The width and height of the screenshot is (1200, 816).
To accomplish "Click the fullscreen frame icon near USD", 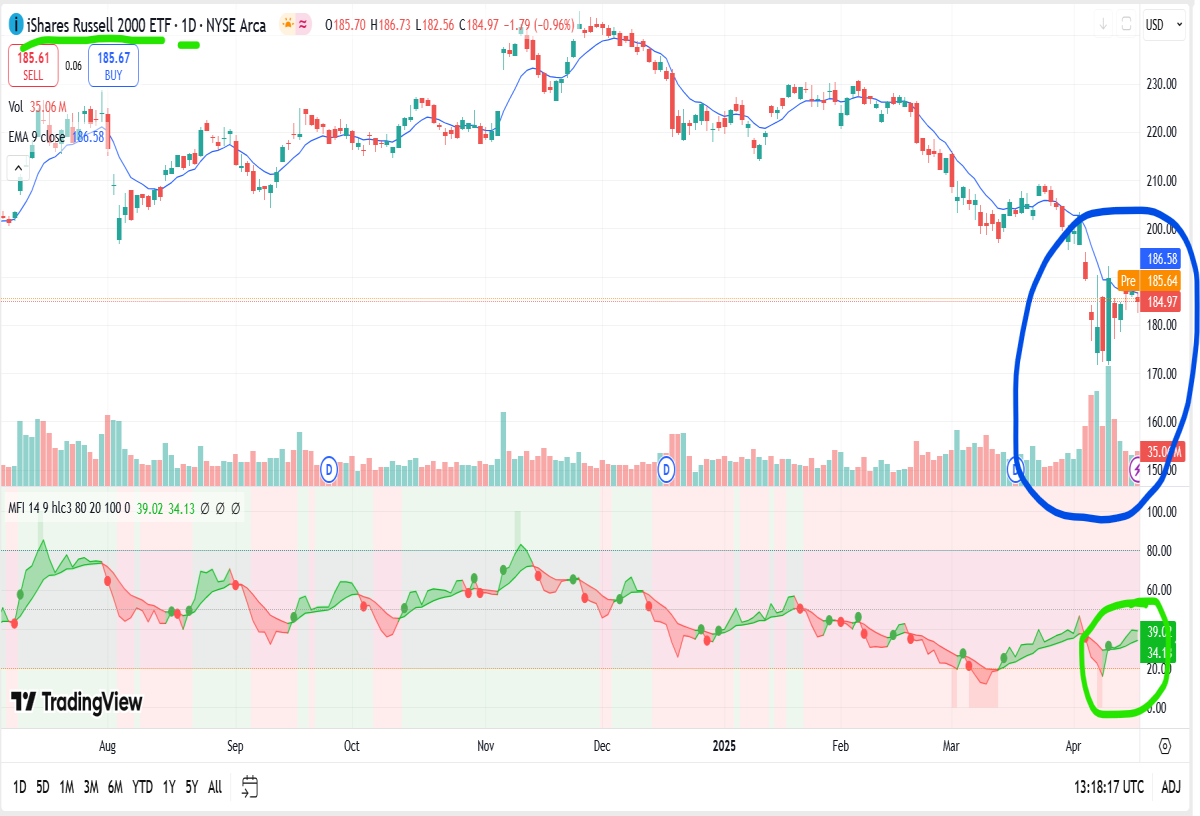I will [1125, 24].
